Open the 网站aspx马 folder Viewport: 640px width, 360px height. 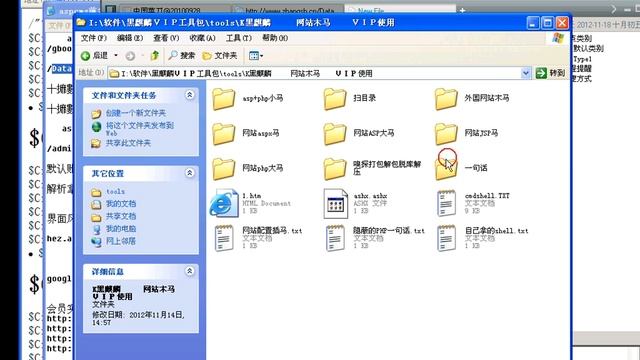[245, 133]
